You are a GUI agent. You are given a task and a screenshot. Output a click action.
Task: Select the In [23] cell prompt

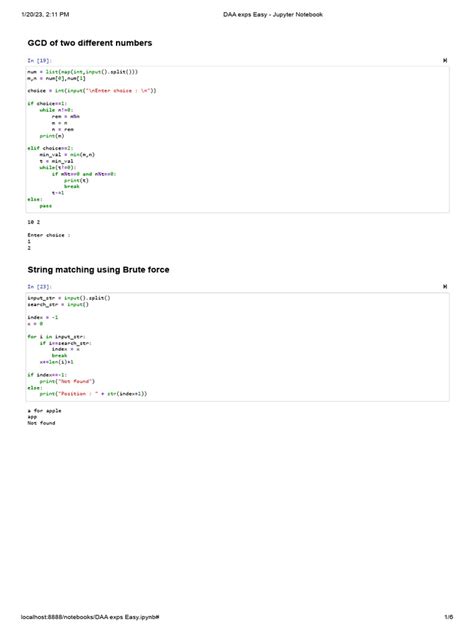[x=39, y=287]
